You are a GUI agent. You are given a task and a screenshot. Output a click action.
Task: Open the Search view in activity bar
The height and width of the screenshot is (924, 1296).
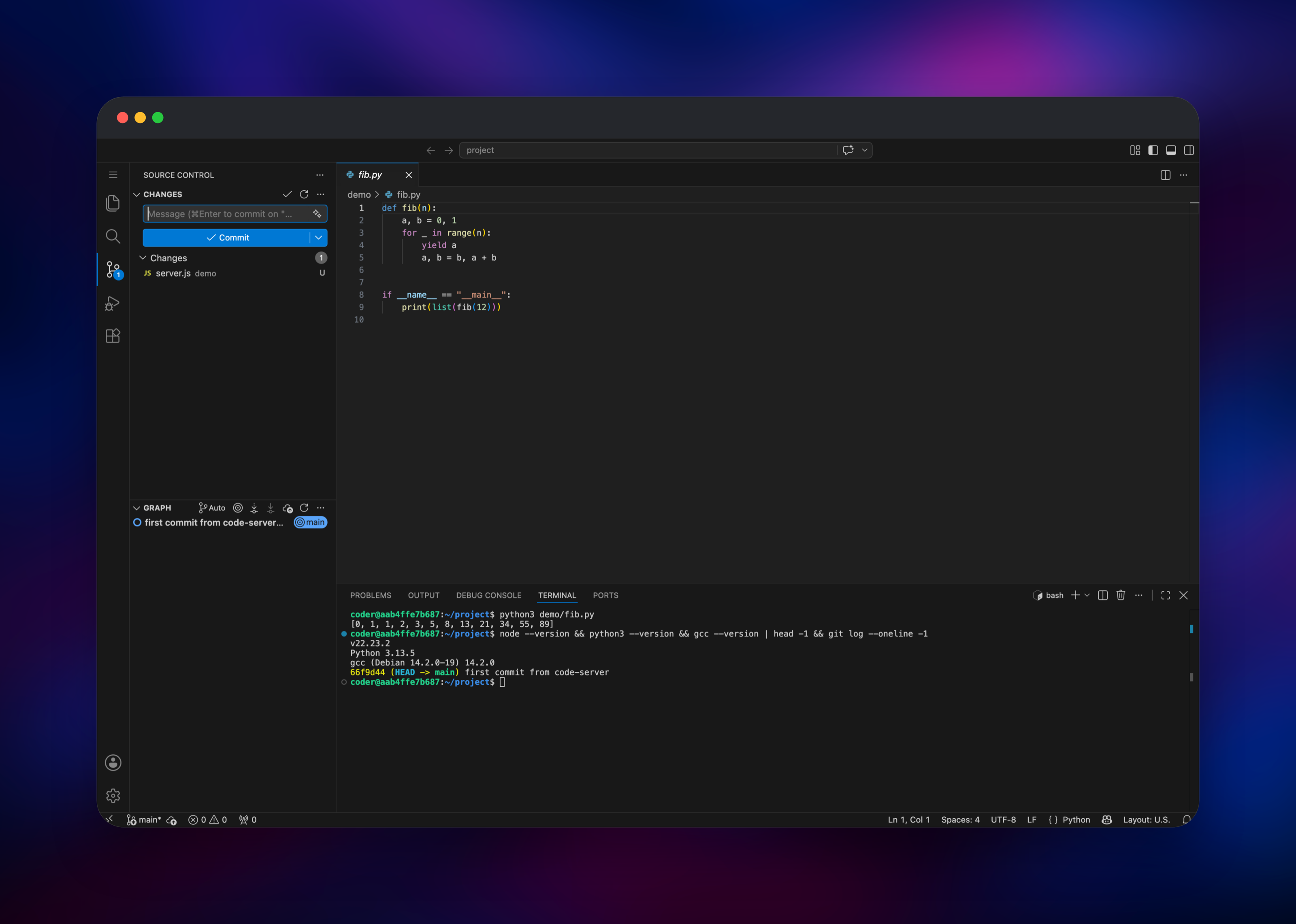[x=113, y=236]
